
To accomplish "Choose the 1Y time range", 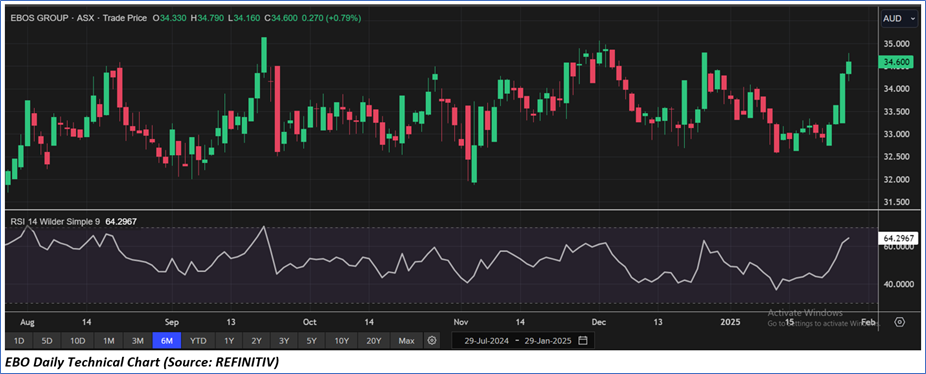I will click(x=229, y=341).
